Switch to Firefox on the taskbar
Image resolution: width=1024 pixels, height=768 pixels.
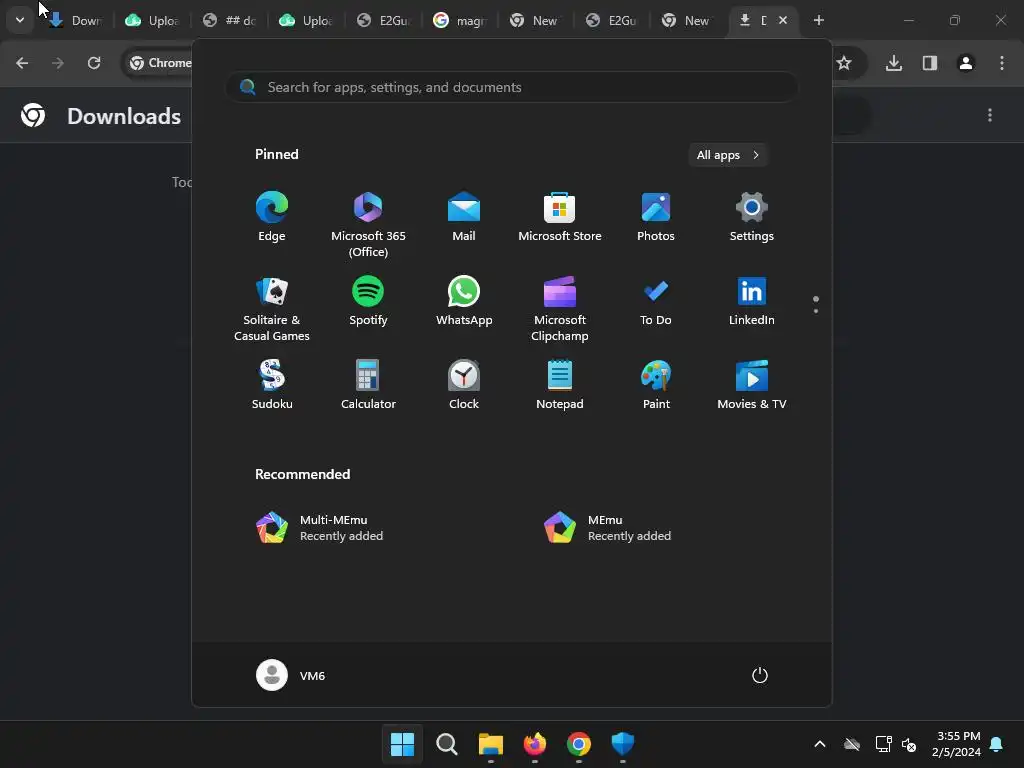point(535,744)
